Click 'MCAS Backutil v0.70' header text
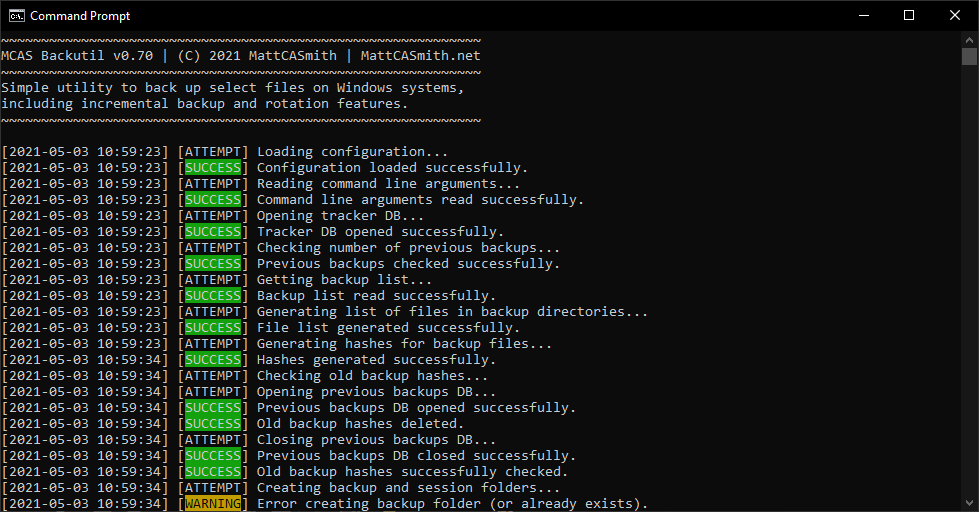 tap(77, 56)
